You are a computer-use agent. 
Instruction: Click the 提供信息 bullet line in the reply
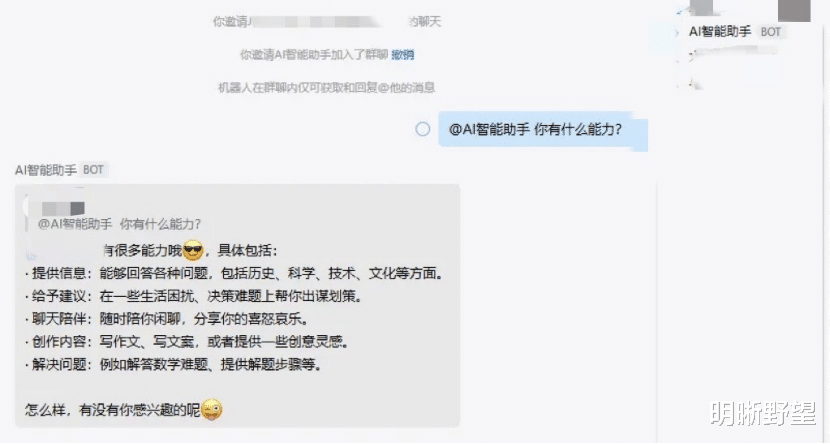pyautogui.click(x=234, y=274)
